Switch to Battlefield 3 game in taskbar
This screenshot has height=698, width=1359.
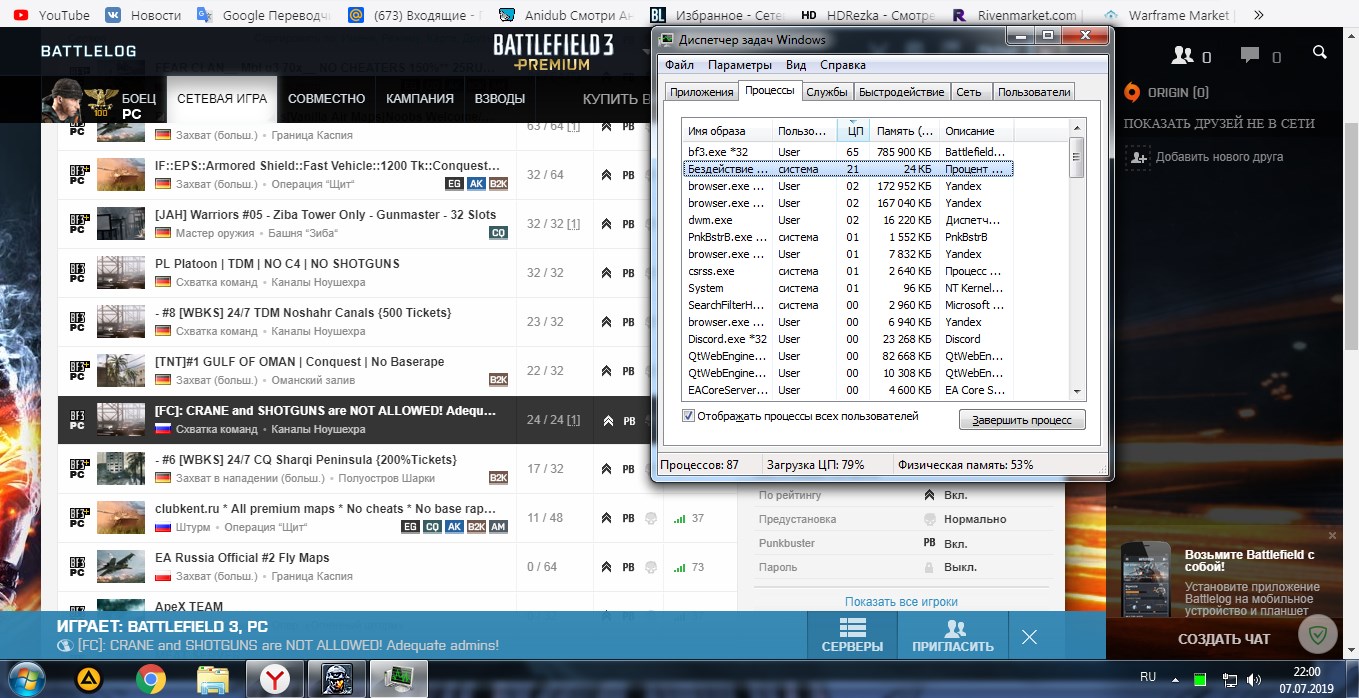pyautogui.click(x=336, y=680)
